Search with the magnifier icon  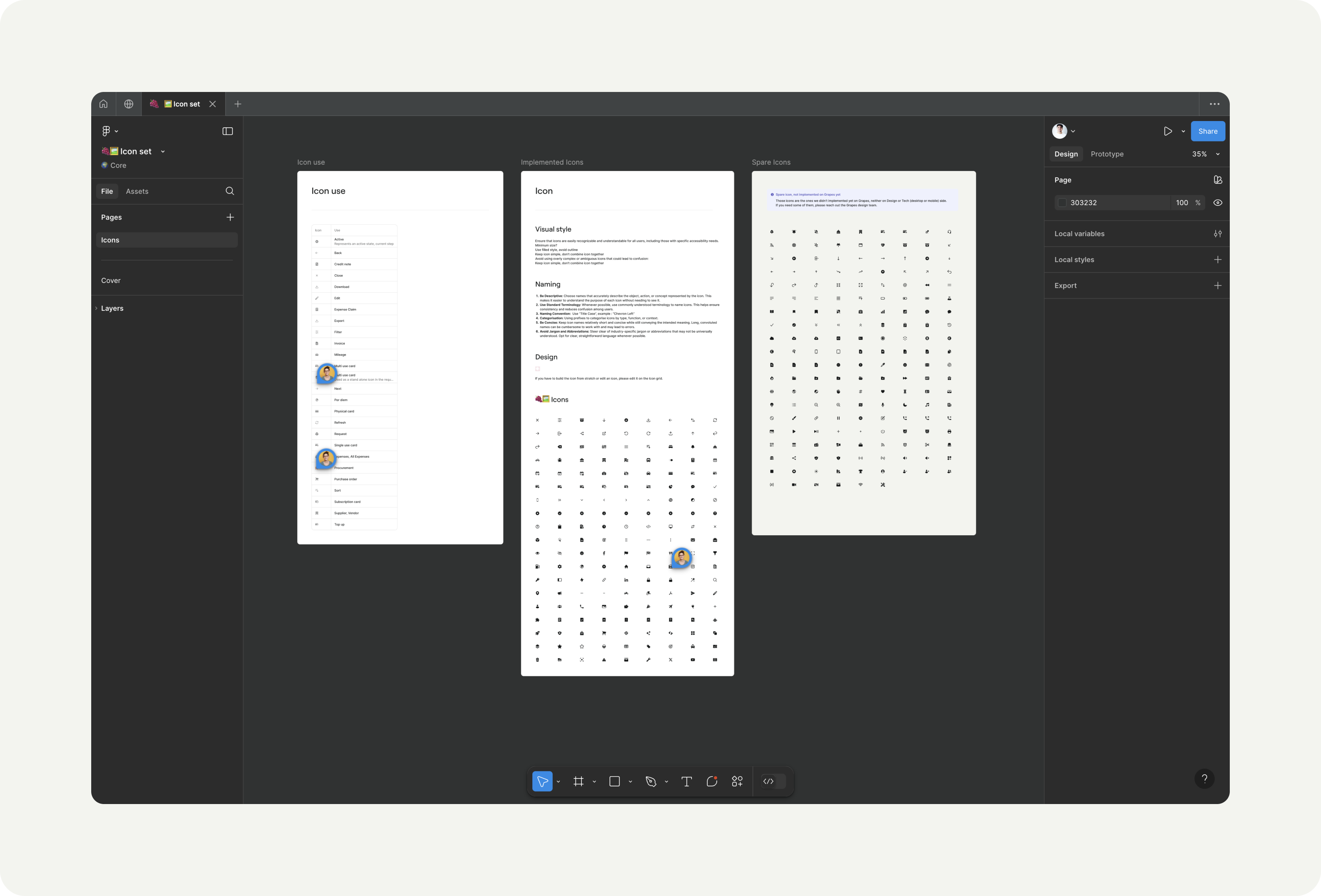tap(230, 191)
